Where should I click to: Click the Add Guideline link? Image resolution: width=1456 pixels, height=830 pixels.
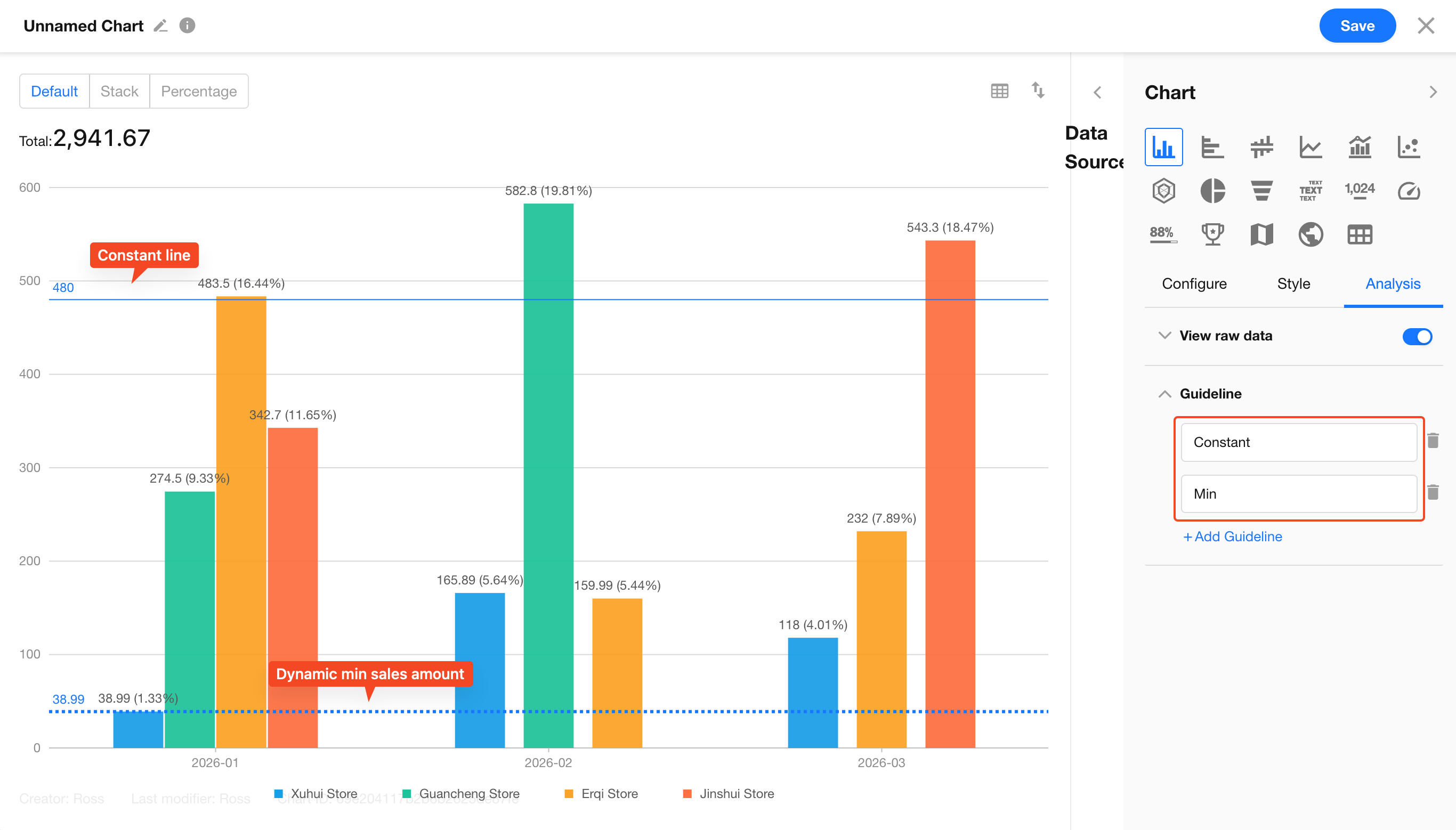[1233, 536]
